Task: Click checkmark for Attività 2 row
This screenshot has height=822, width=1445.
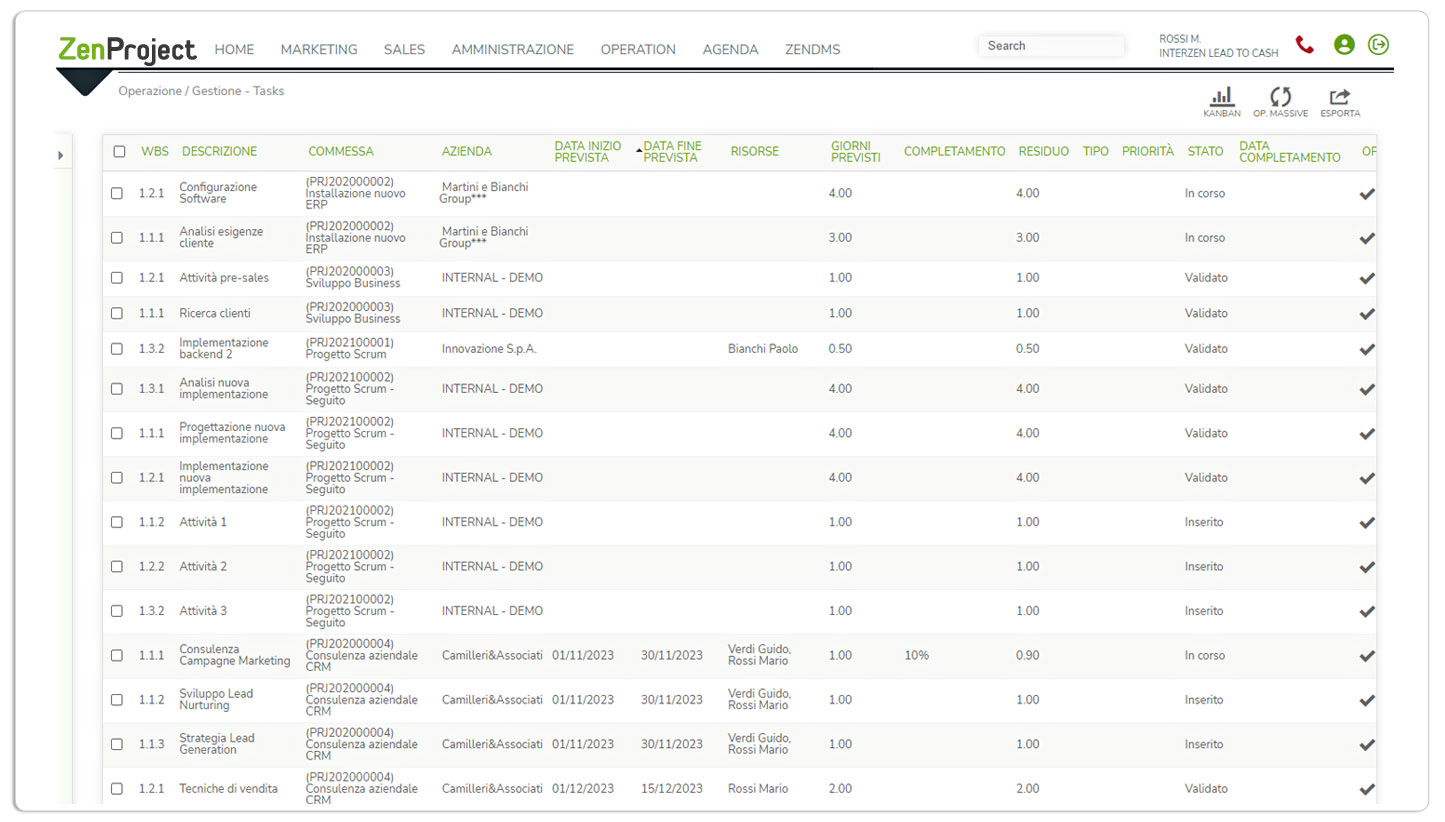Action: tap(1367, 567)
